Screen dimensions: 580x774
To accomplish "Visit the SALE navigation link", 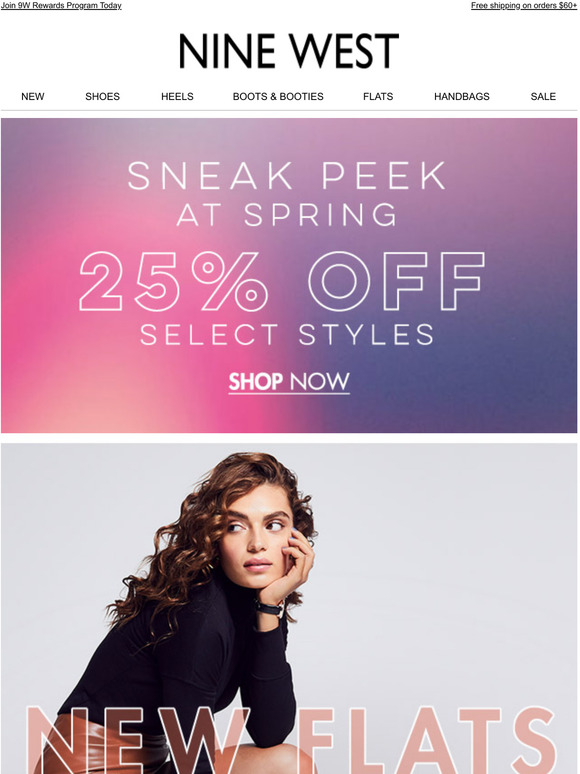I will 543,97.
